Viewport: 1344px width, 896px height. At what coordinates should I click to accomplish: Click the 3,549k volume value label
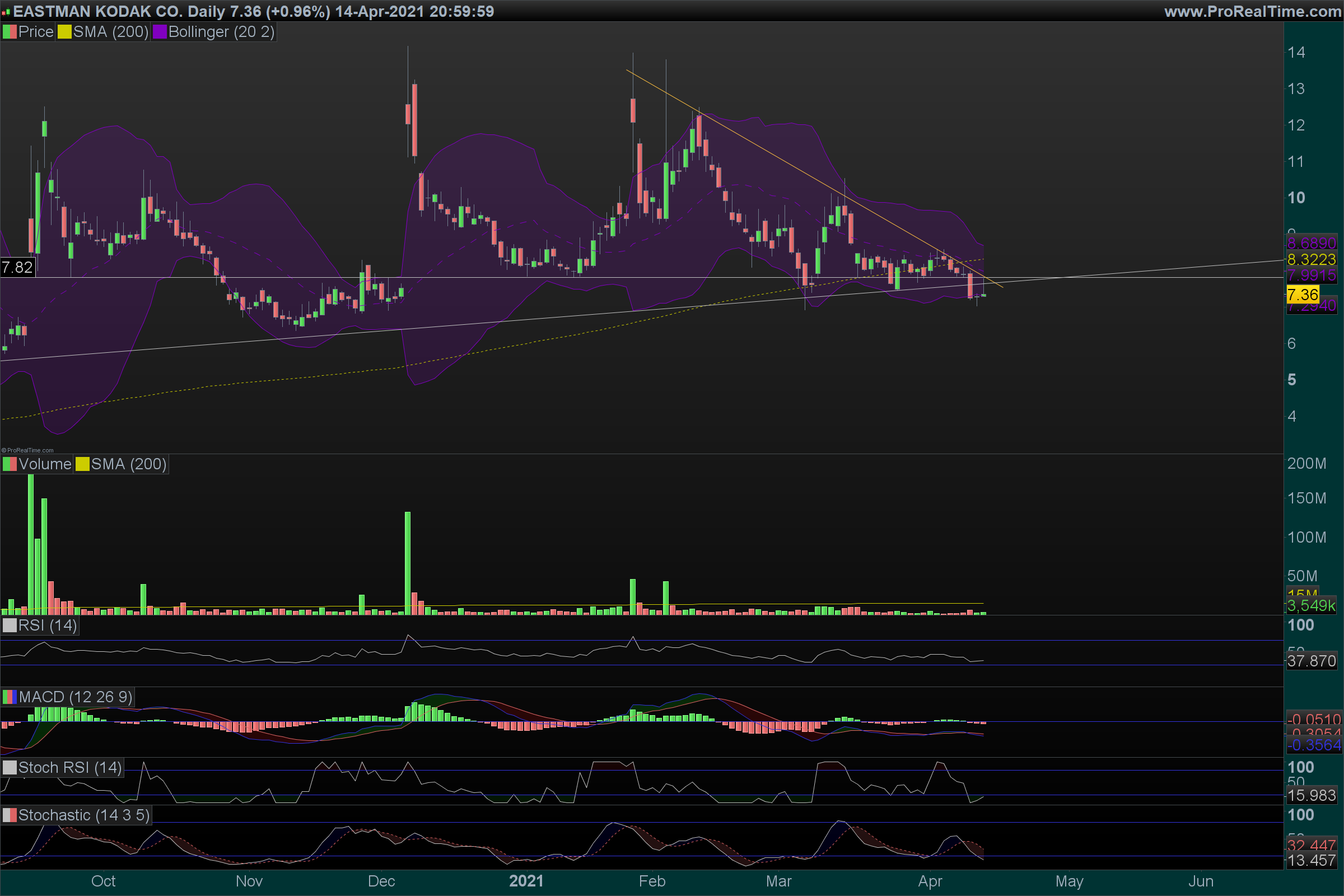pyautogui.click(x=1311, y=606)
